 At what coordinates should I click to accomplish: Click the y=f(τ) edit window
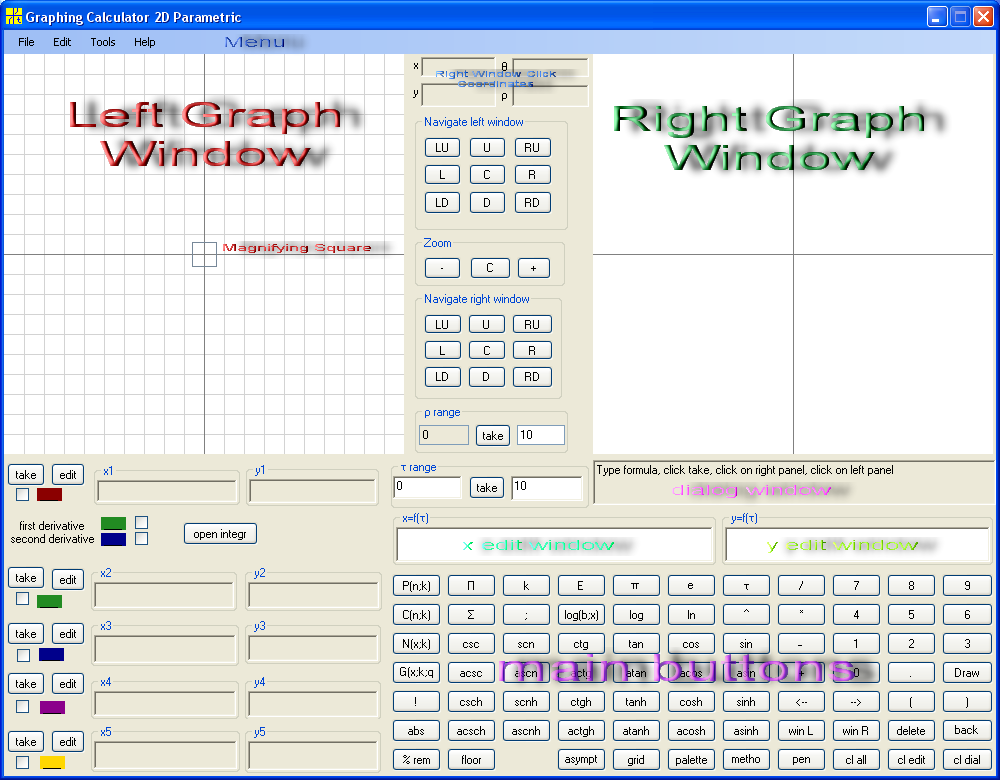856,545
